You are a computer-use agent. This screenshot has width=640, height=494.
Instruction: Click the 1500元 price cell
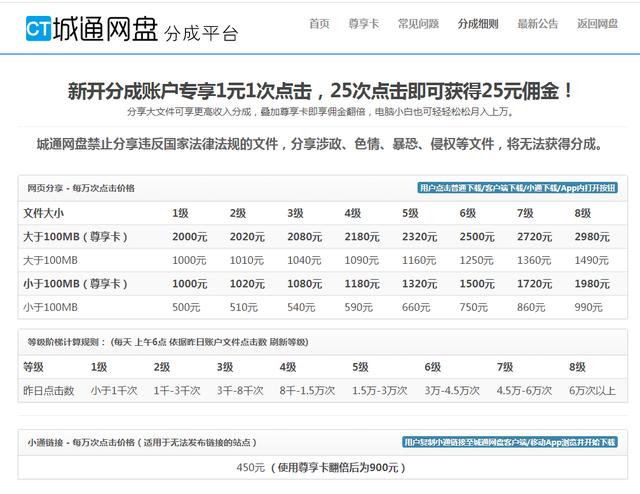[x=477, y=284]
